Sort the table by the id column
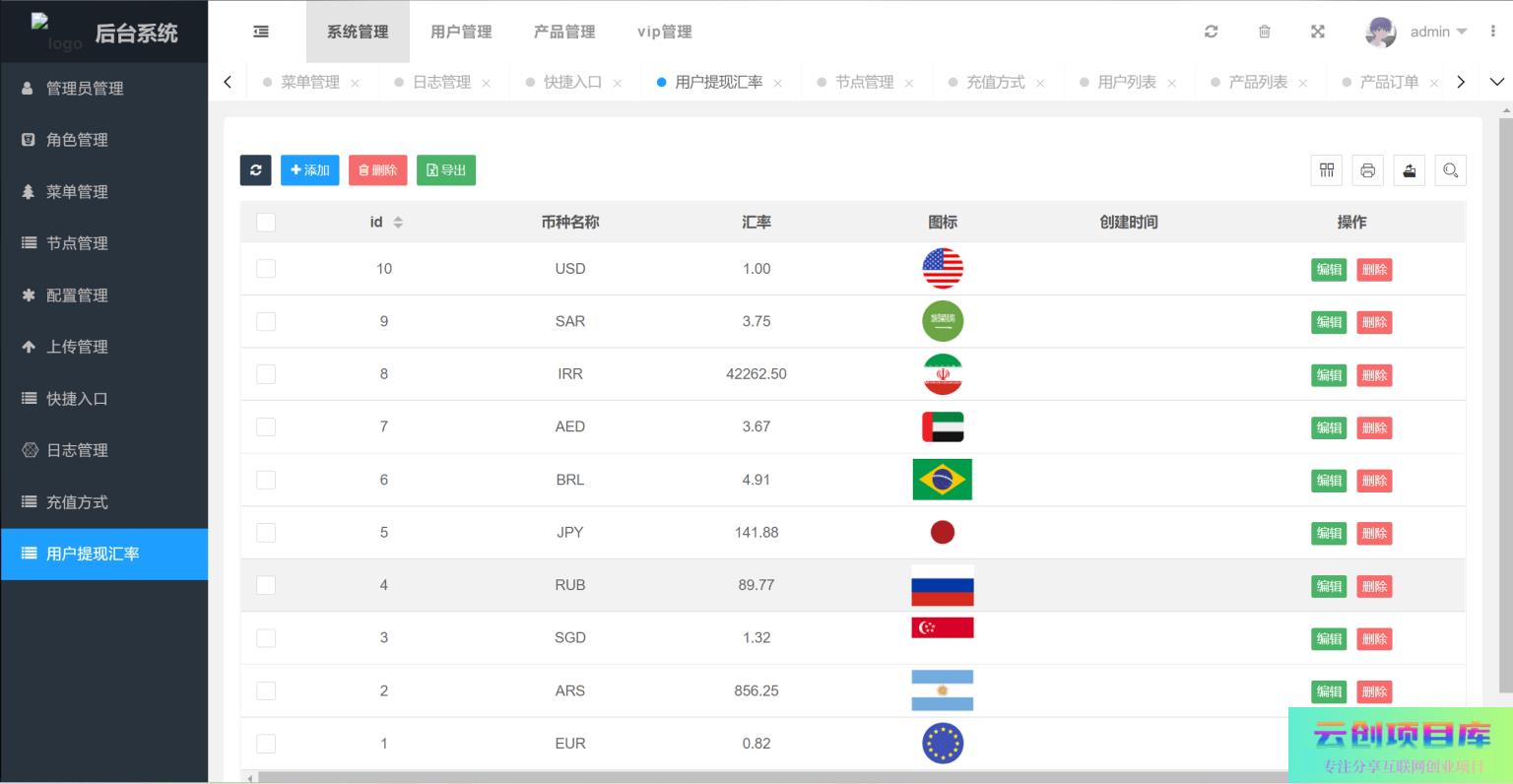The height and width of the screenshot is (784, 1513). click(x=398, y=223)
